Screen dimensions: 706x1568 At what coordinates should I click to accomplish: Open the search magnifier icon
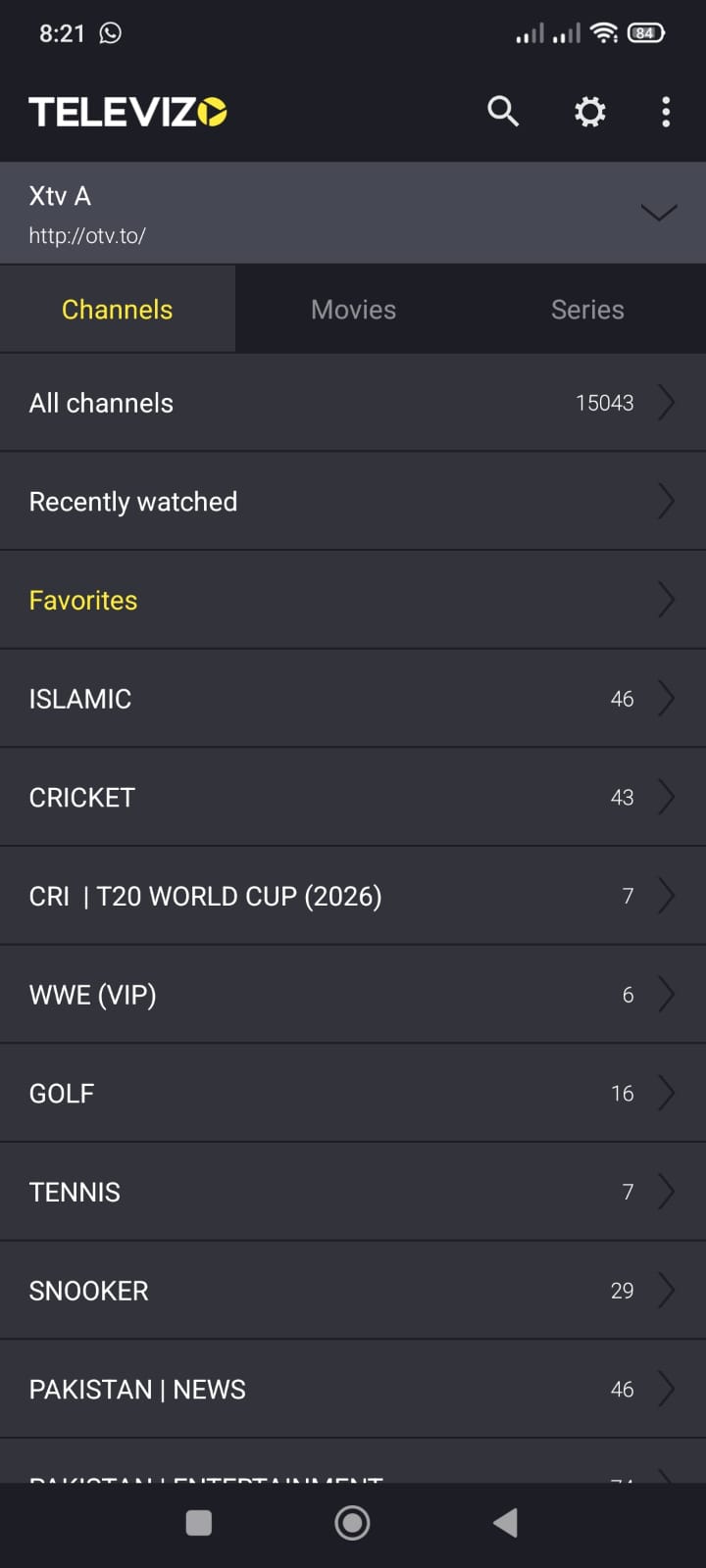click(503, 112)
